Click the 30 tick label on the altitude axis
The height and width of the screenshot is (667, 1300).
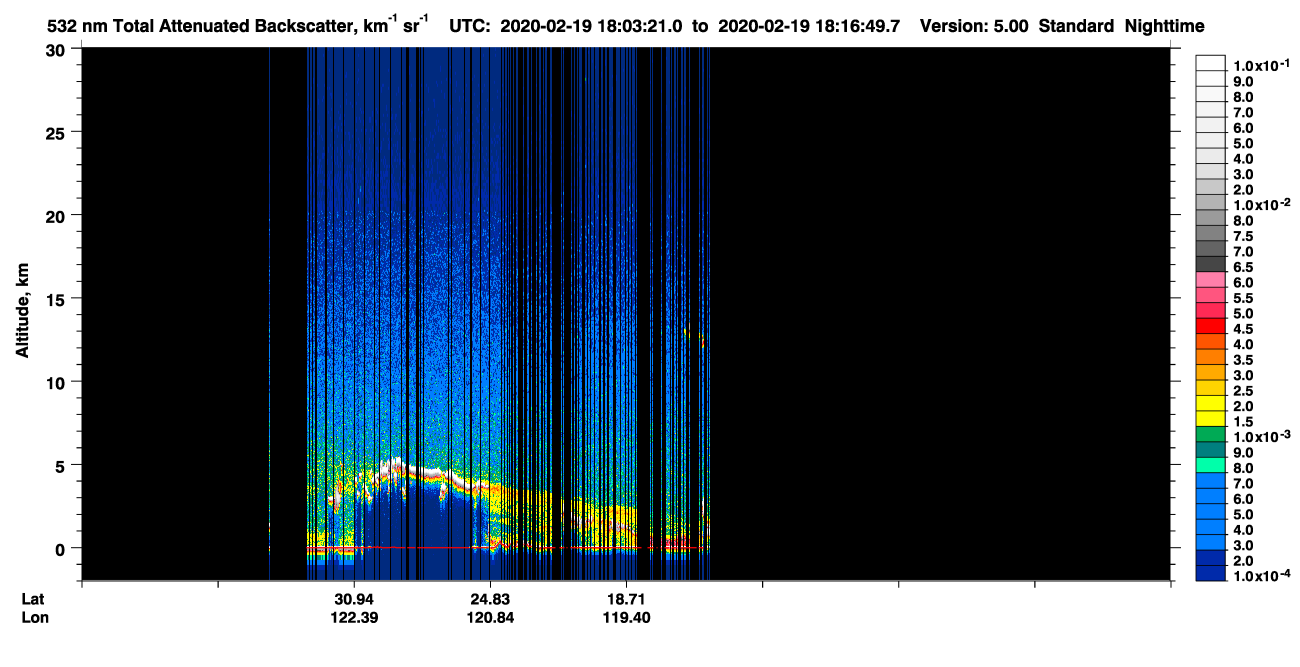tap(57, 49)
